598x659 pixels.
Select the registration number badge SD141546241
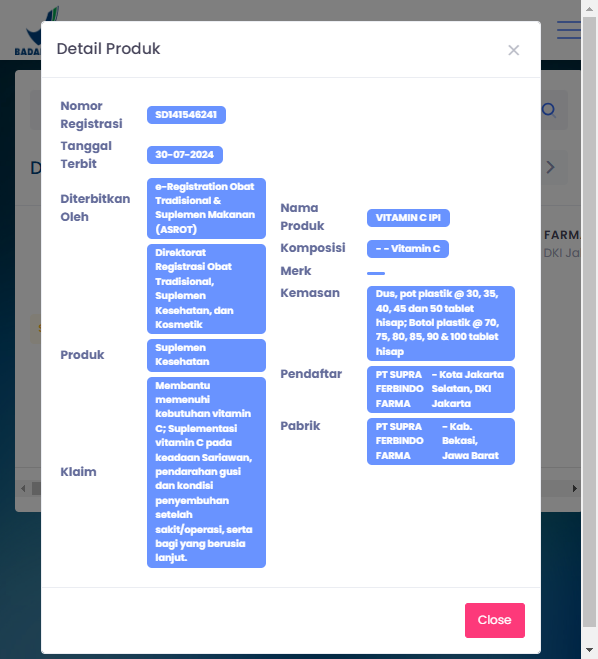click(x=186, y=115)
